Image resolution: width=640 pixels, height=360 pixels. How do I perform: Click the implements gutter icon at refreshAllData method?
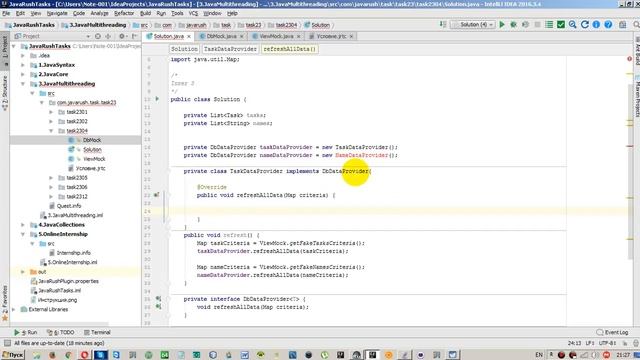pyautogui.click(x=157, y=195)
